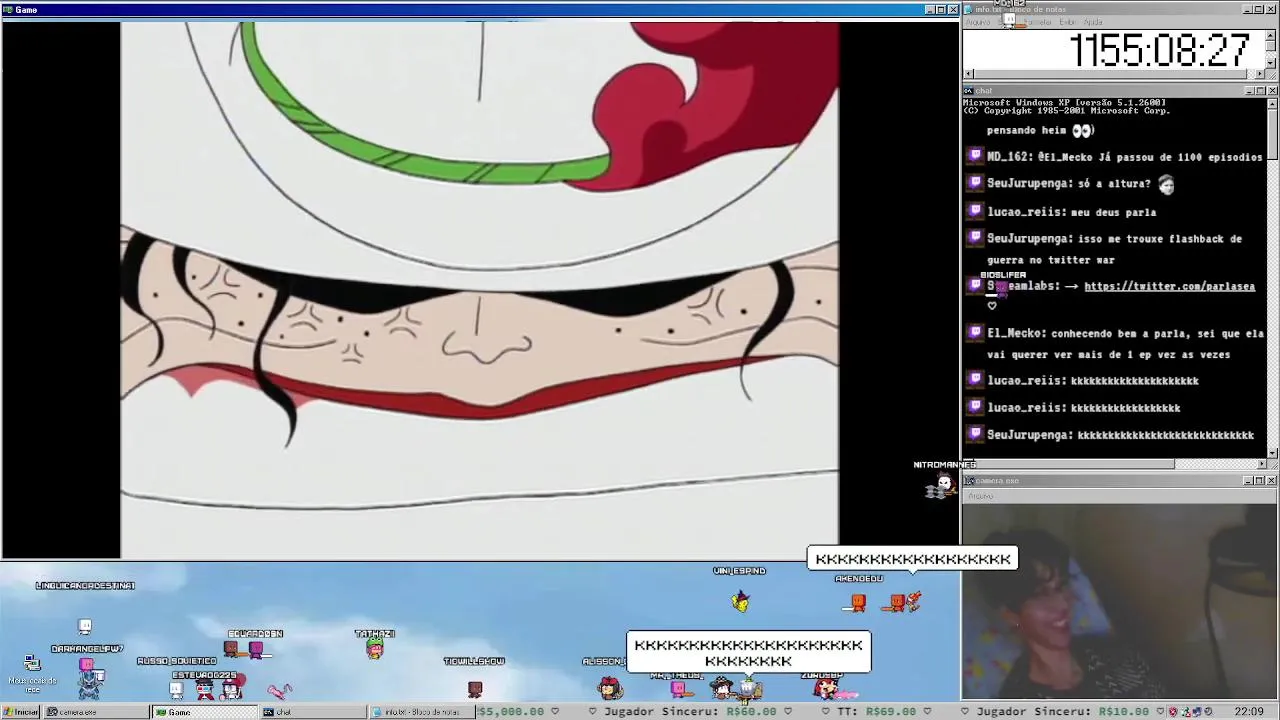Open Exibir menu in Bloco de notas
The image size is (1280, 720).
pyautogui.click(x=1067, y=22)
